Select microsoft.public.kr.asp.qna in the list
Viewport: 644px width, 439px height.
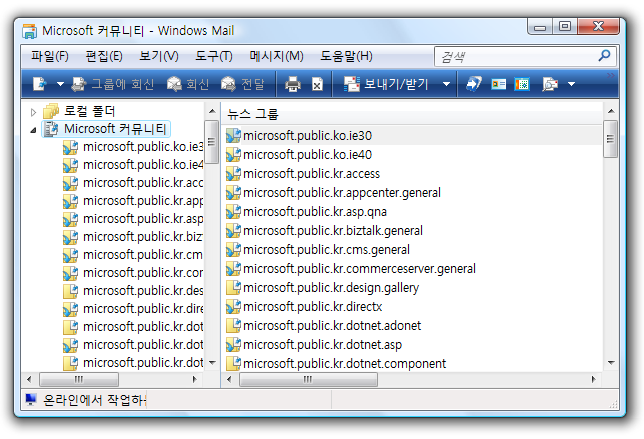tap(315, 212)
